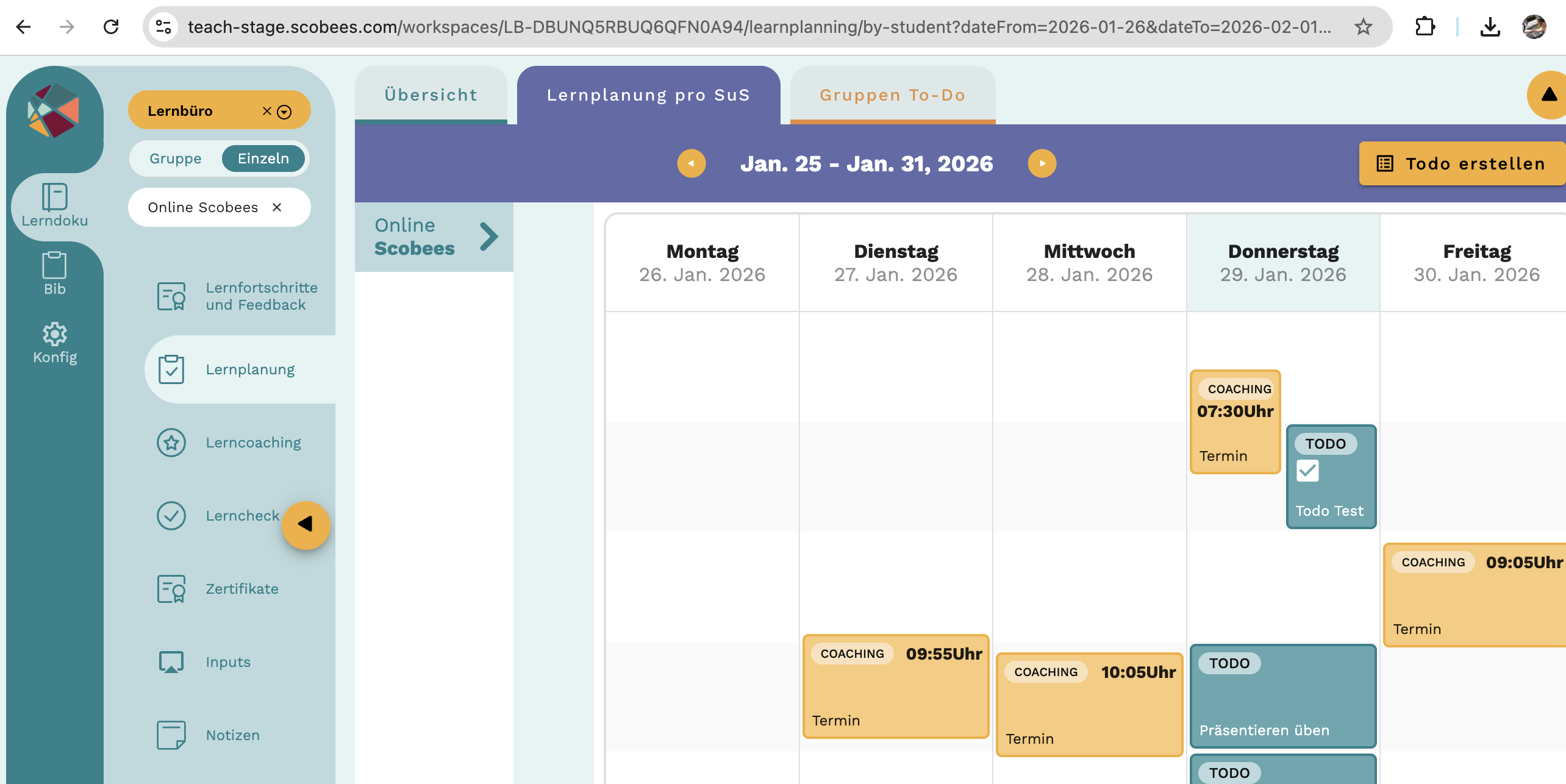
Task: Expand the Online Scobees student chevron
Action: tap(489, 237)
